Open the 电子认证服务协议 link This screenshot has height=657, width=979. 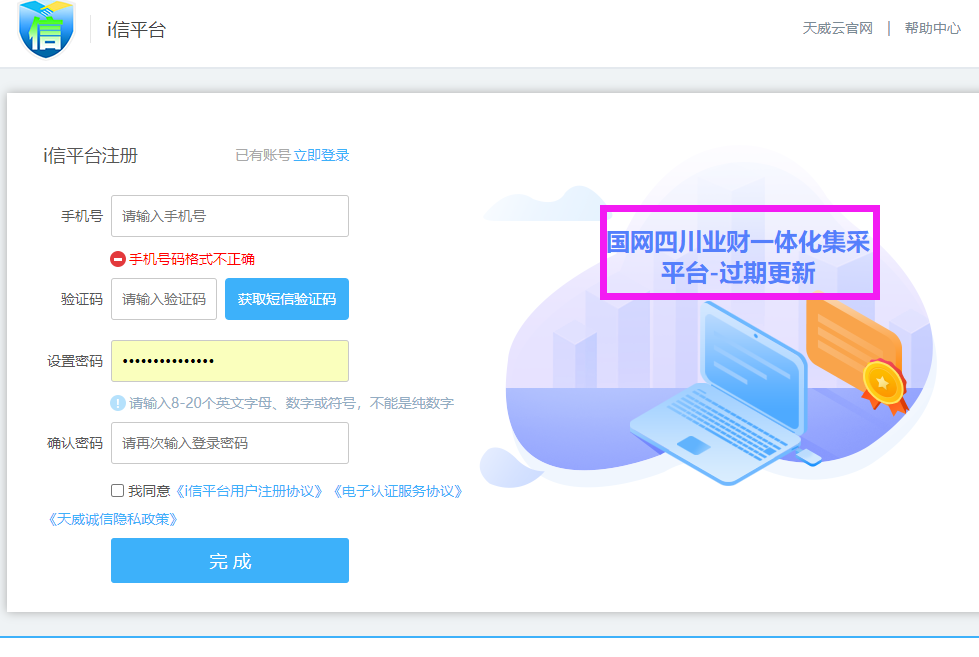pyautogui.click(x=397, y=491)
